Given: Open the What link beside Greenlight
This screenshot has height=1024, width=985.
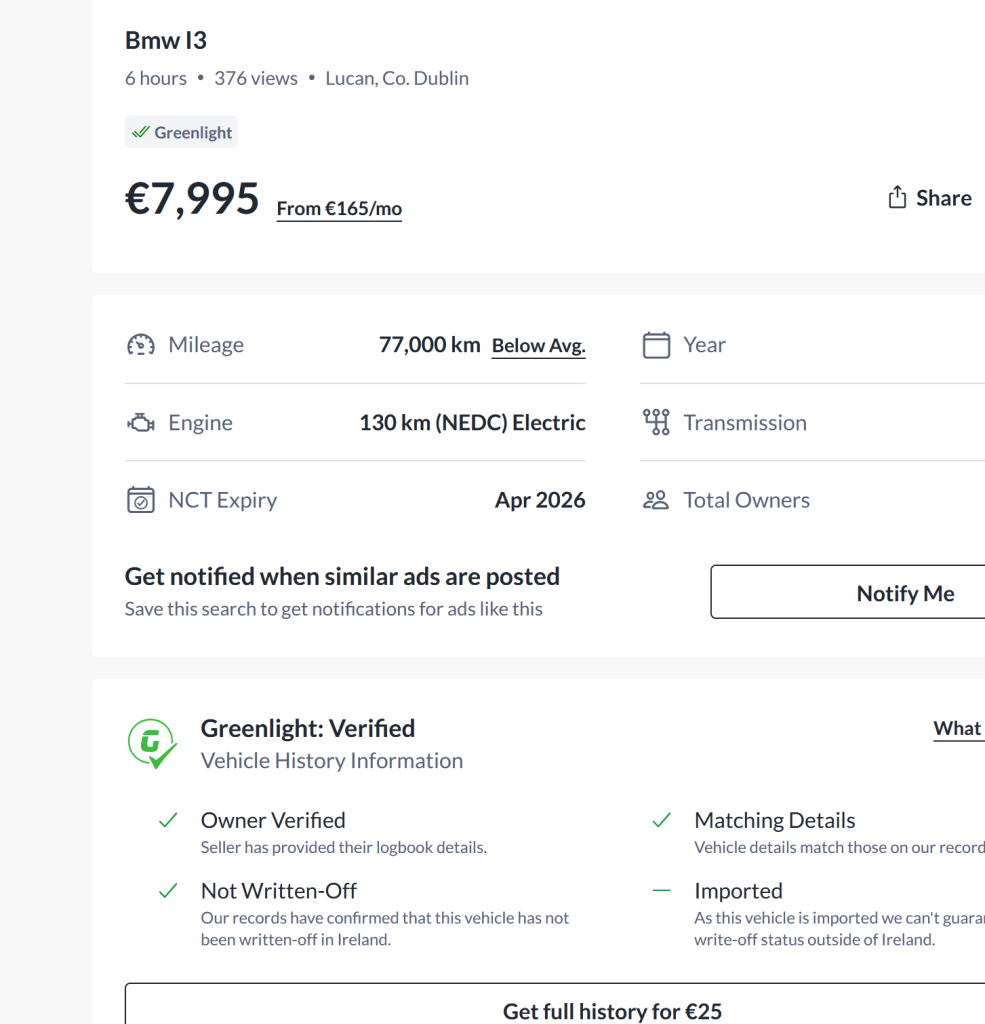Looking at the screenshot, I should tap(957, 729).
